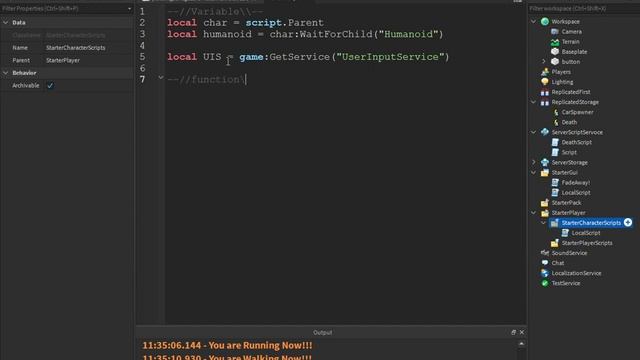Click the TestService icon
Screen dimensions: 640x360
tap(544, 283)
